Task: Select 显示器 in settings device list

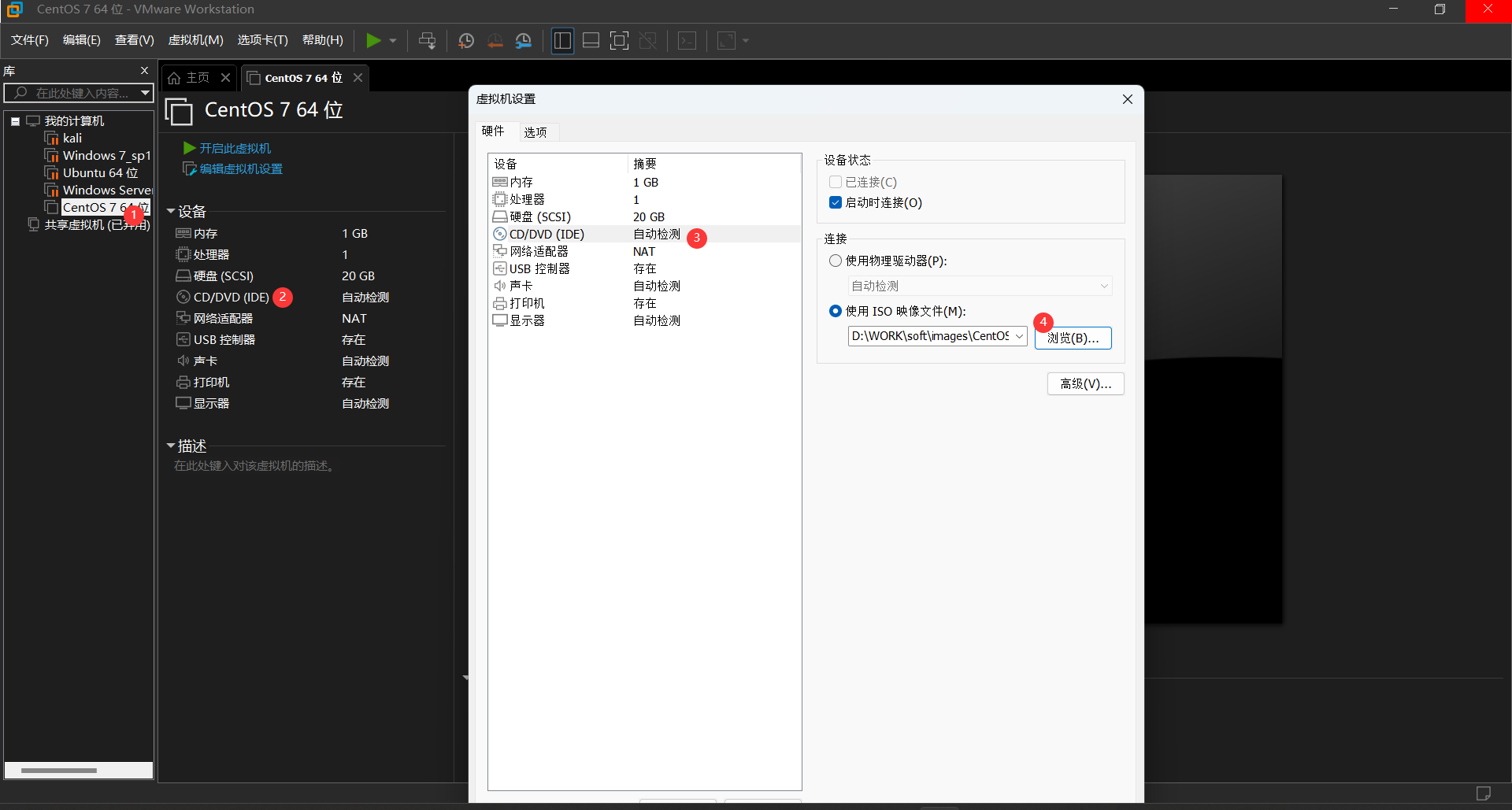Action: tap(644, 320)
